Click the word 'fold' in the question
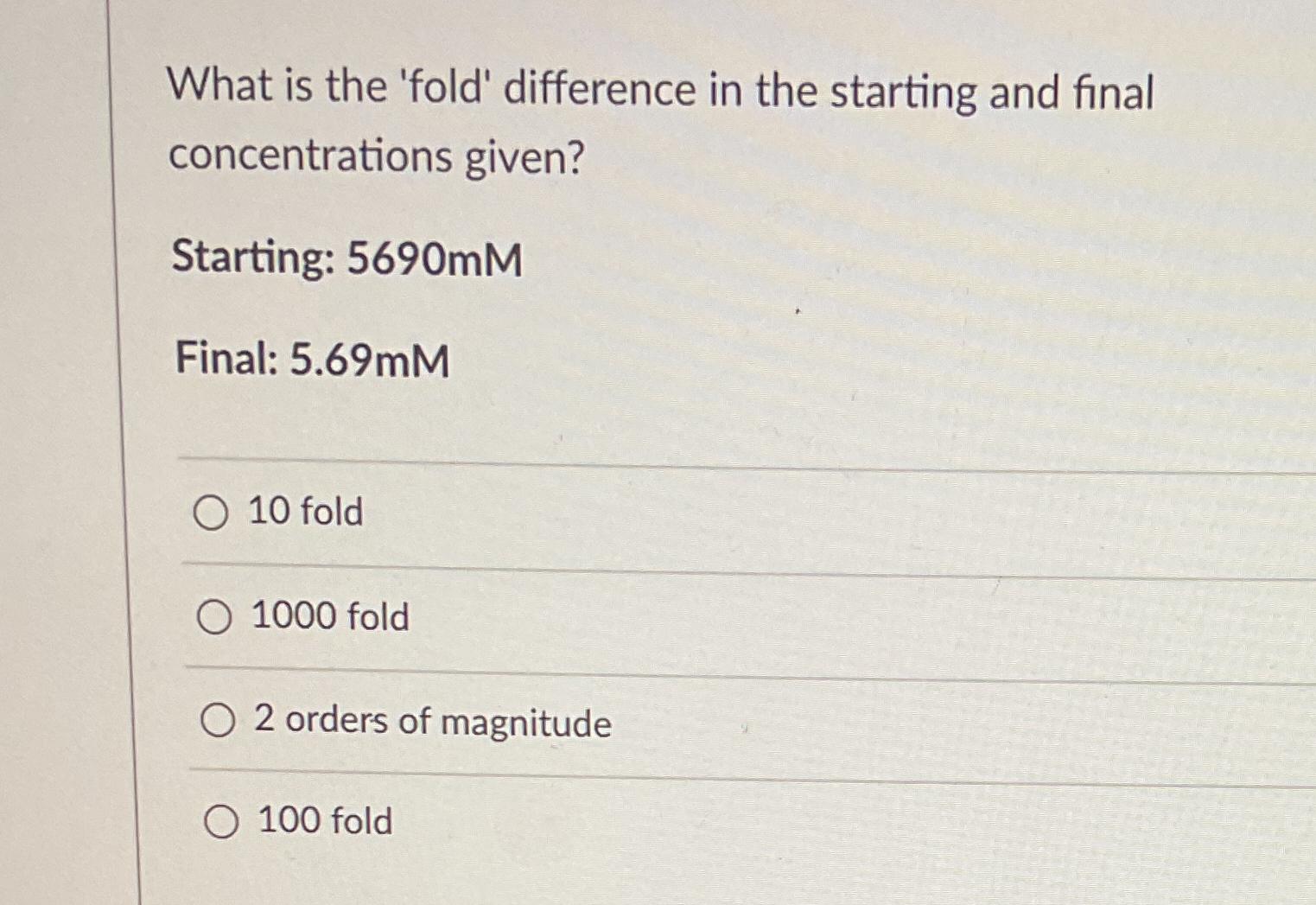The height and width of the screenshot is (905, 1316). coord(442,87)
